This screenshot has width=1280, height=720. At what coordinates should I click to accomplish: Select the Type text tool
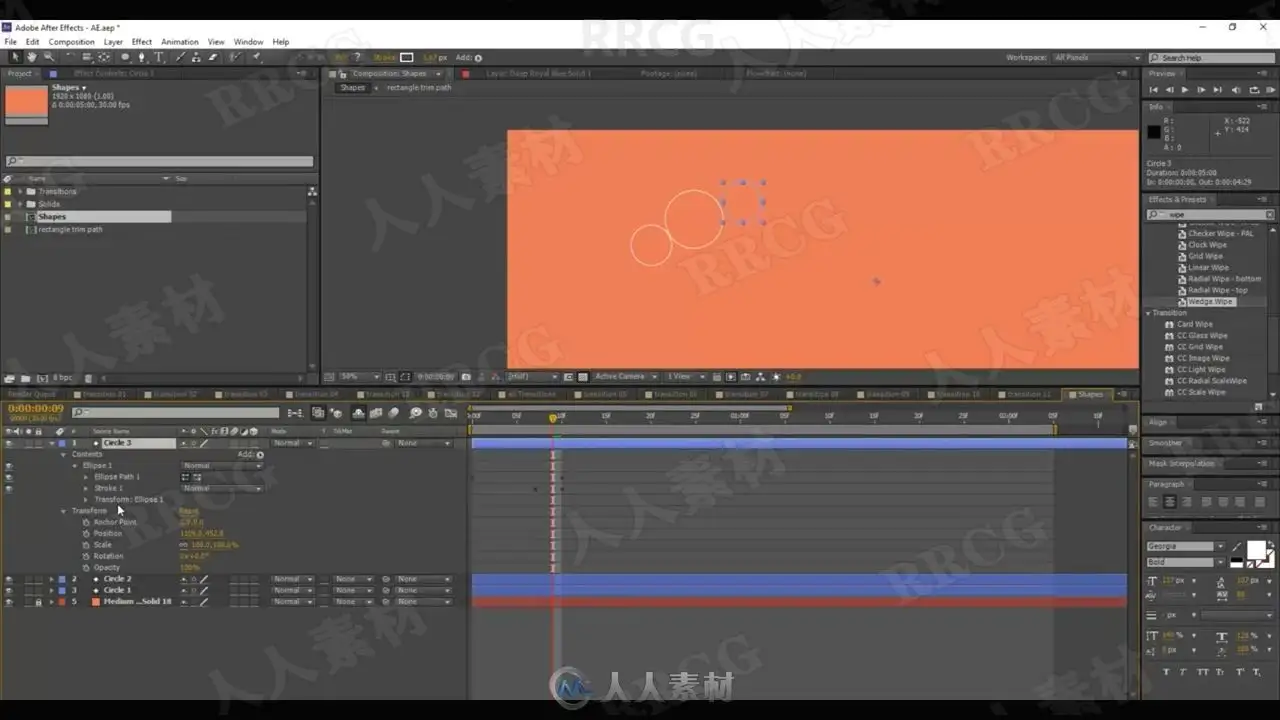158,57
